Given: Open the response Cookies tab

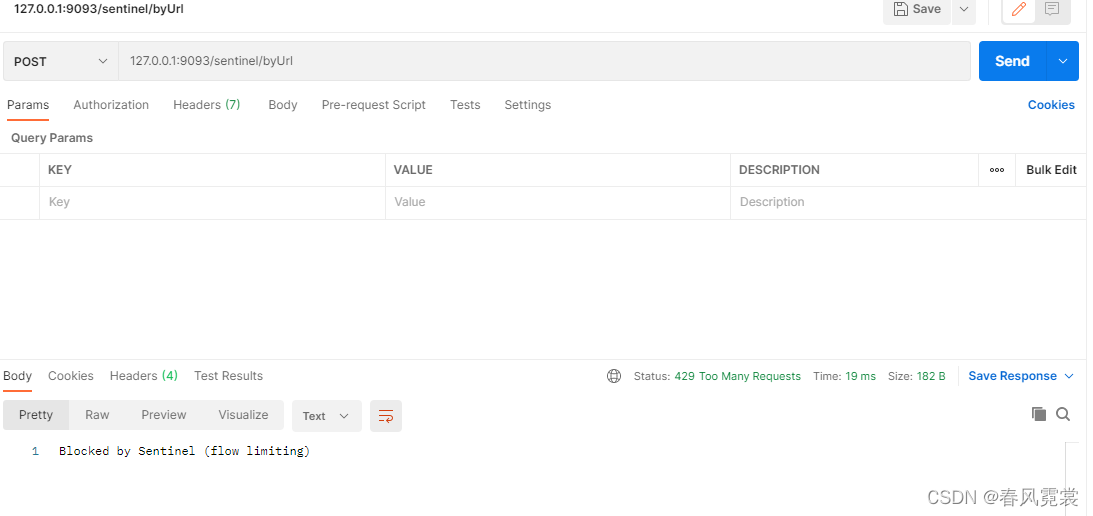Looking at the screenshot, I should pyautogui.click(x=70, y=376).
